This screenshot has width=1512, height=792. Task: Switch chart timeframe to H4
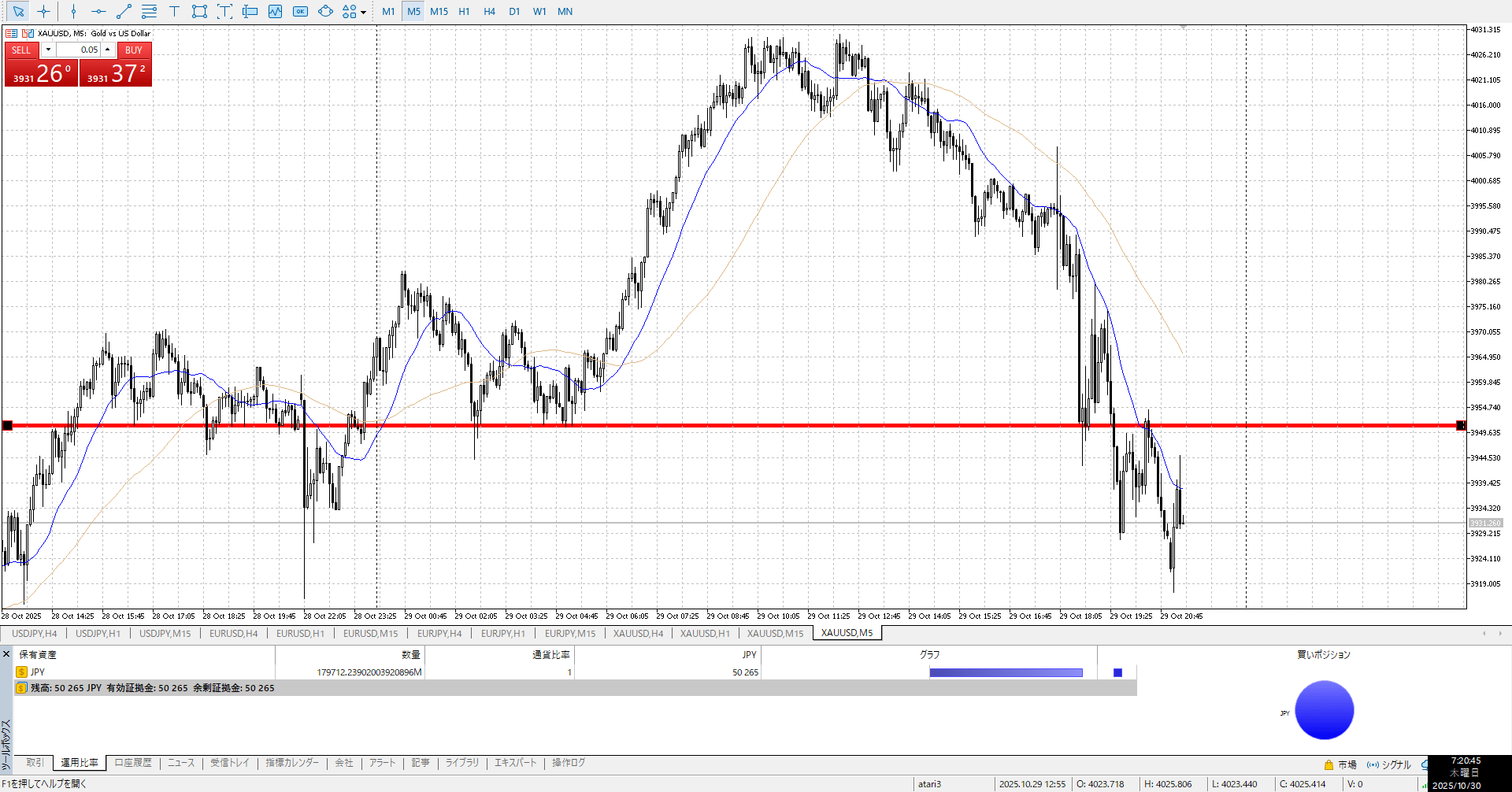pyautogui.click(x=489, y=12)
